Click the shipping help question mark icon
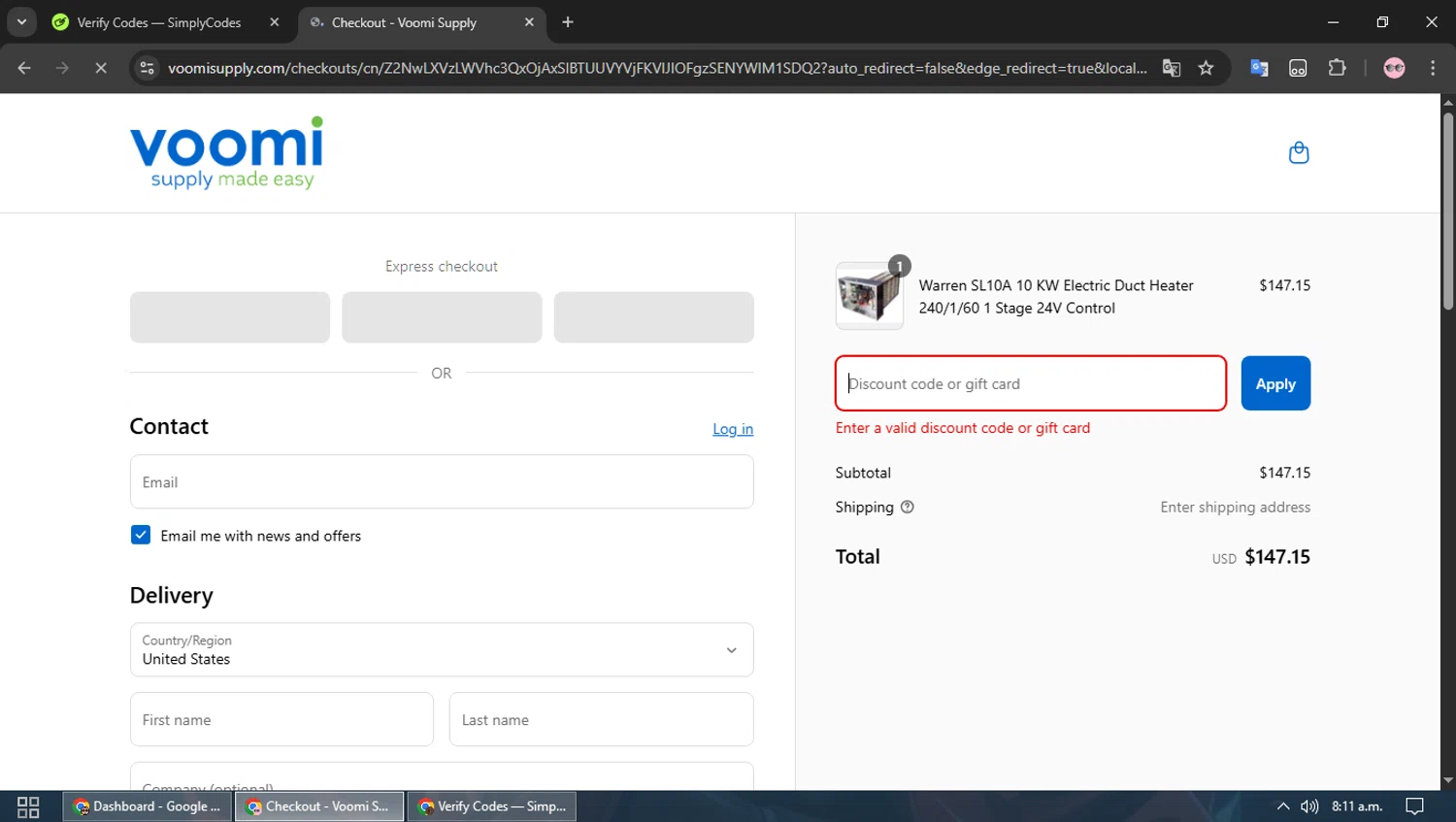1456x822 pixels. click(x=908, y=507)
